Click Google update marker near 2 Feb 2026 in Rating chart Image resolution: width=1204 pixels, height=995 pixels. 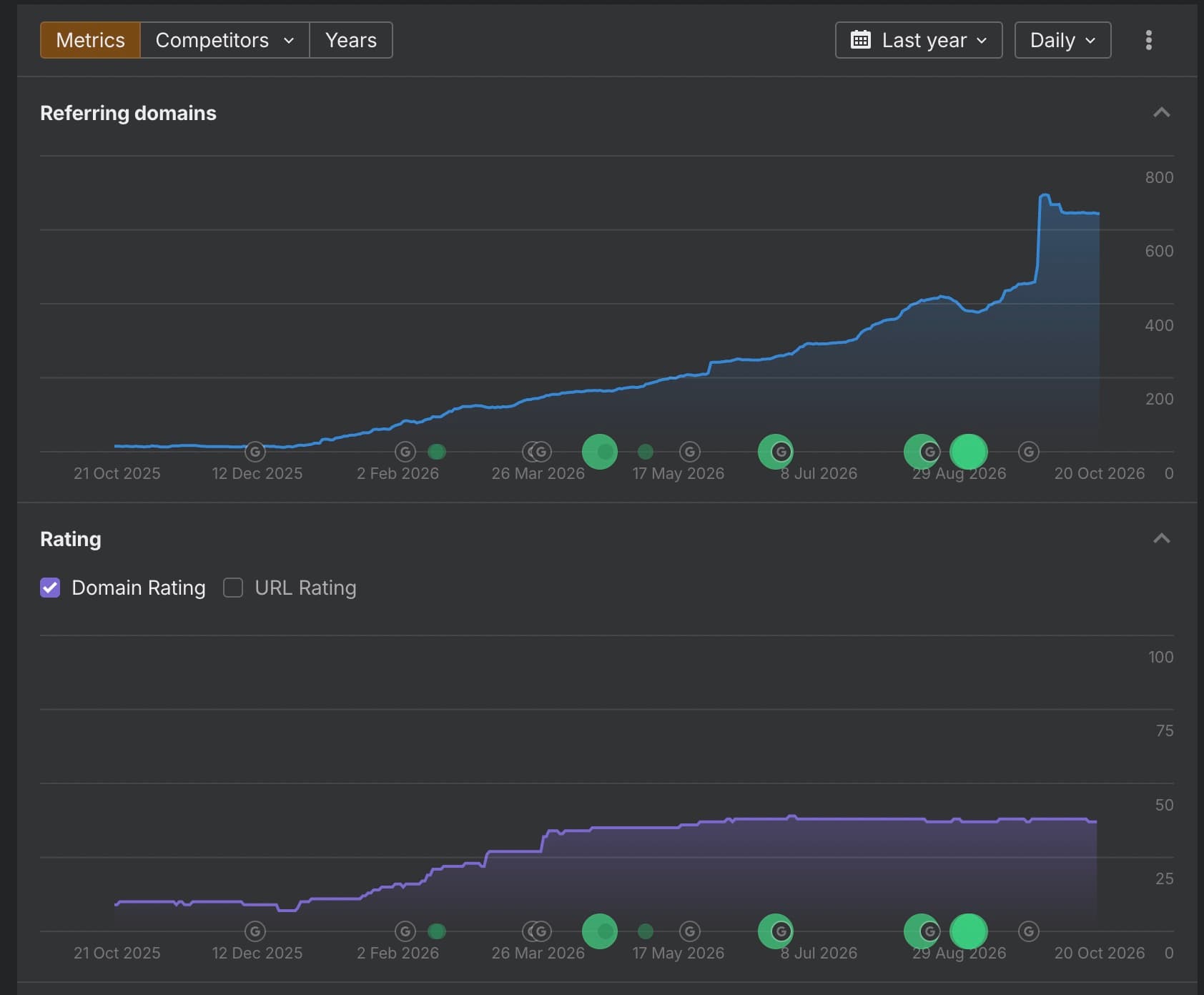tap(405, 931)
